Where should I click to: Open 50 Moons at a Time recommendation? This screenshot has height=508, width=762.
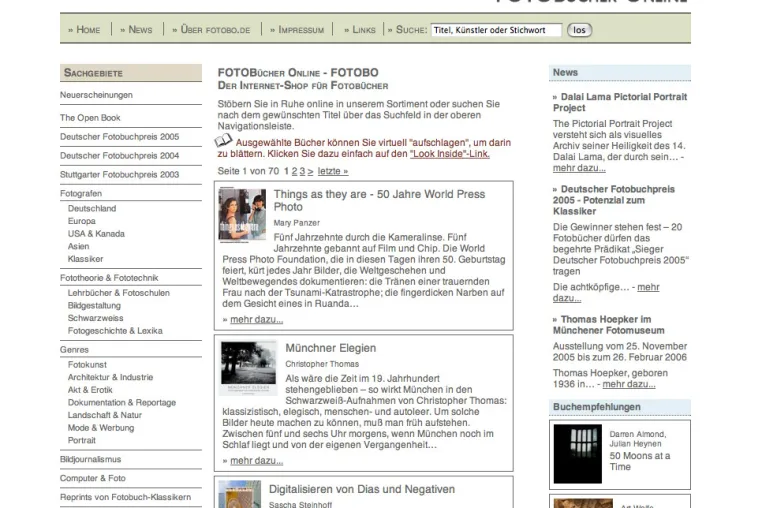(640, 461)
